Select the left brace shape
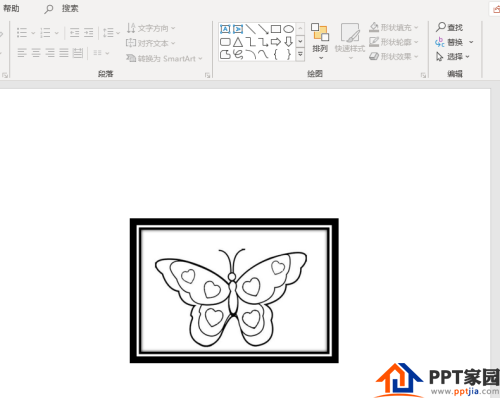Viewport: 500px width, 398px height. (x=276, y=54)
